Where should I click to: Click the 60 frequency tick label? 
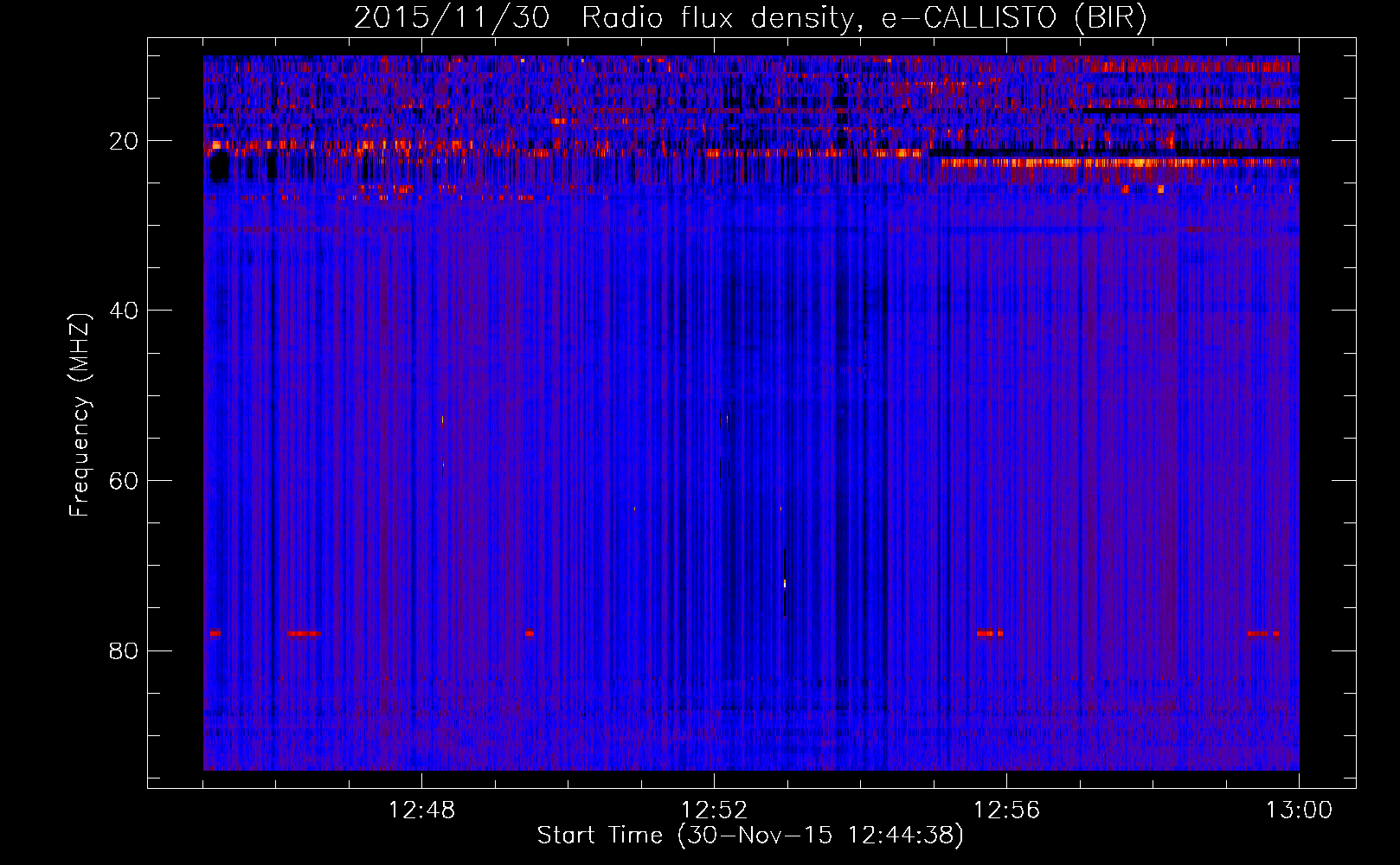[125, 481]
